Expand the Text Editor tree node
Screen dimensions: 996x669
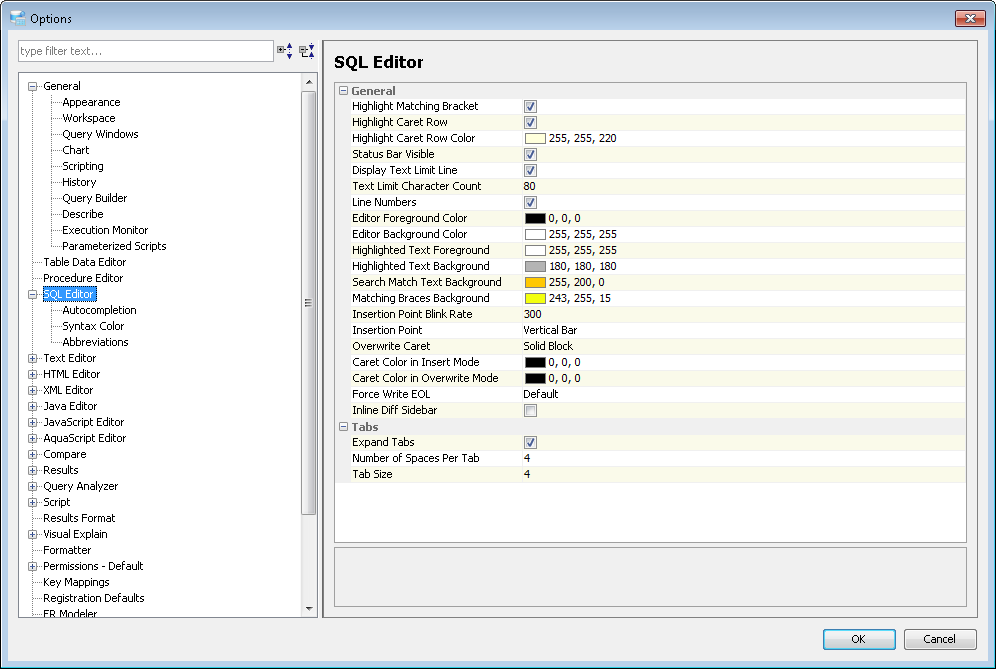[x=32, y=358]
